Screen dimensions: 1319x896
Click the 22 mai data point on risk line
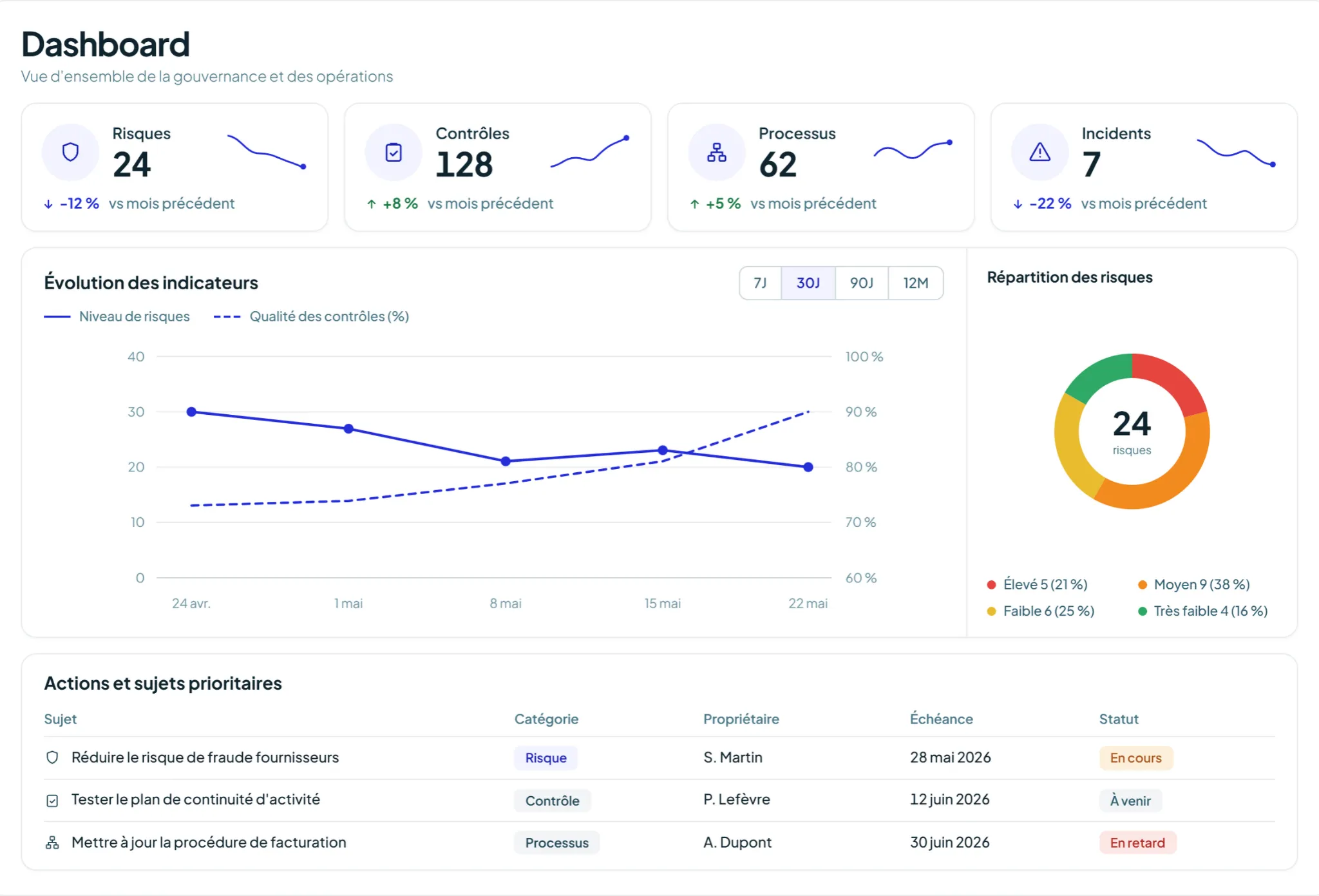click(x=808, y=467)
